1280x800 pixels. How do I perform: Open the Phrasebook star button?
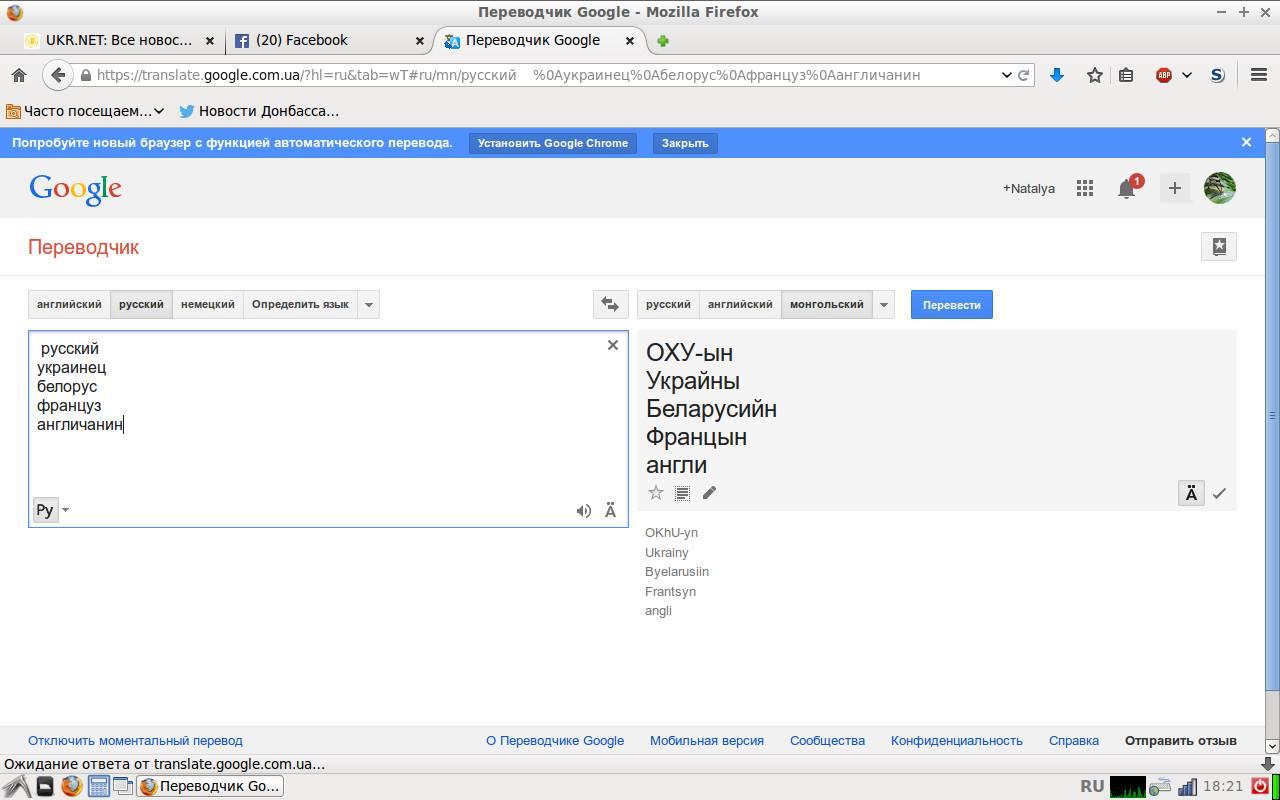1219,247
